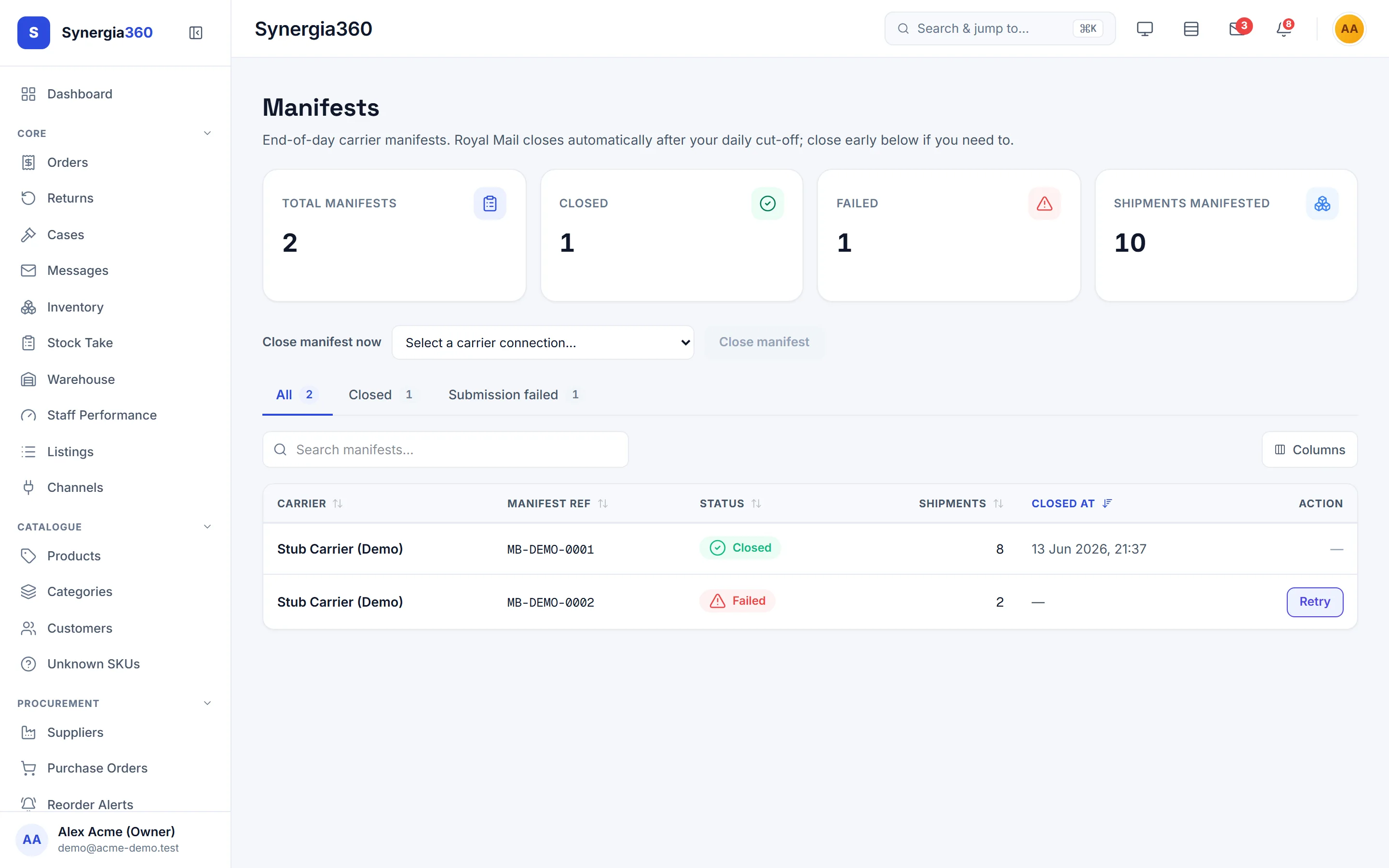Click the Close manifest button
1389x868 pixels.
(764, 342)
